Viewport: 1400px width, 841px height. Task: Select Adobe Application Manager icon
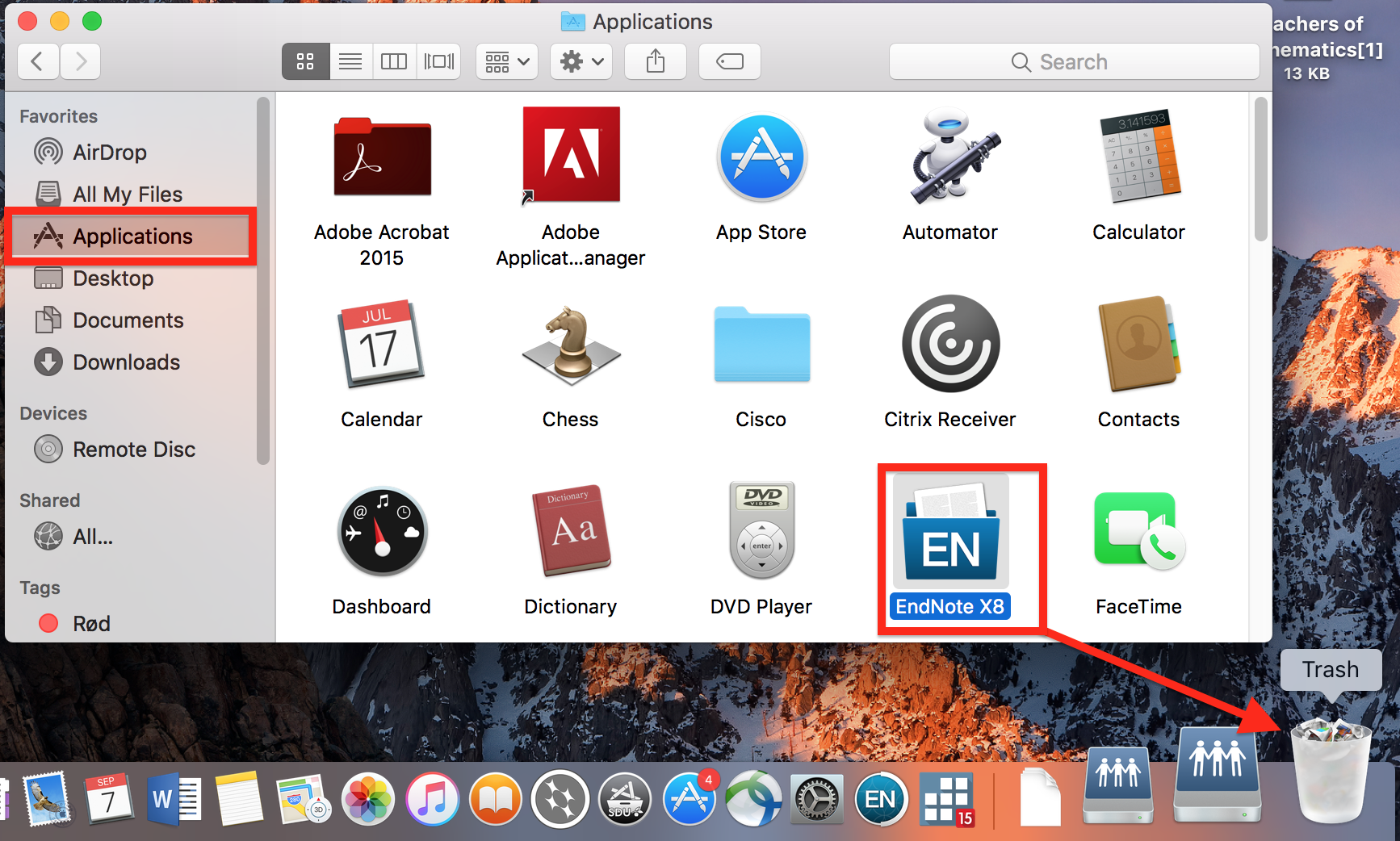(x=572, y=155)
